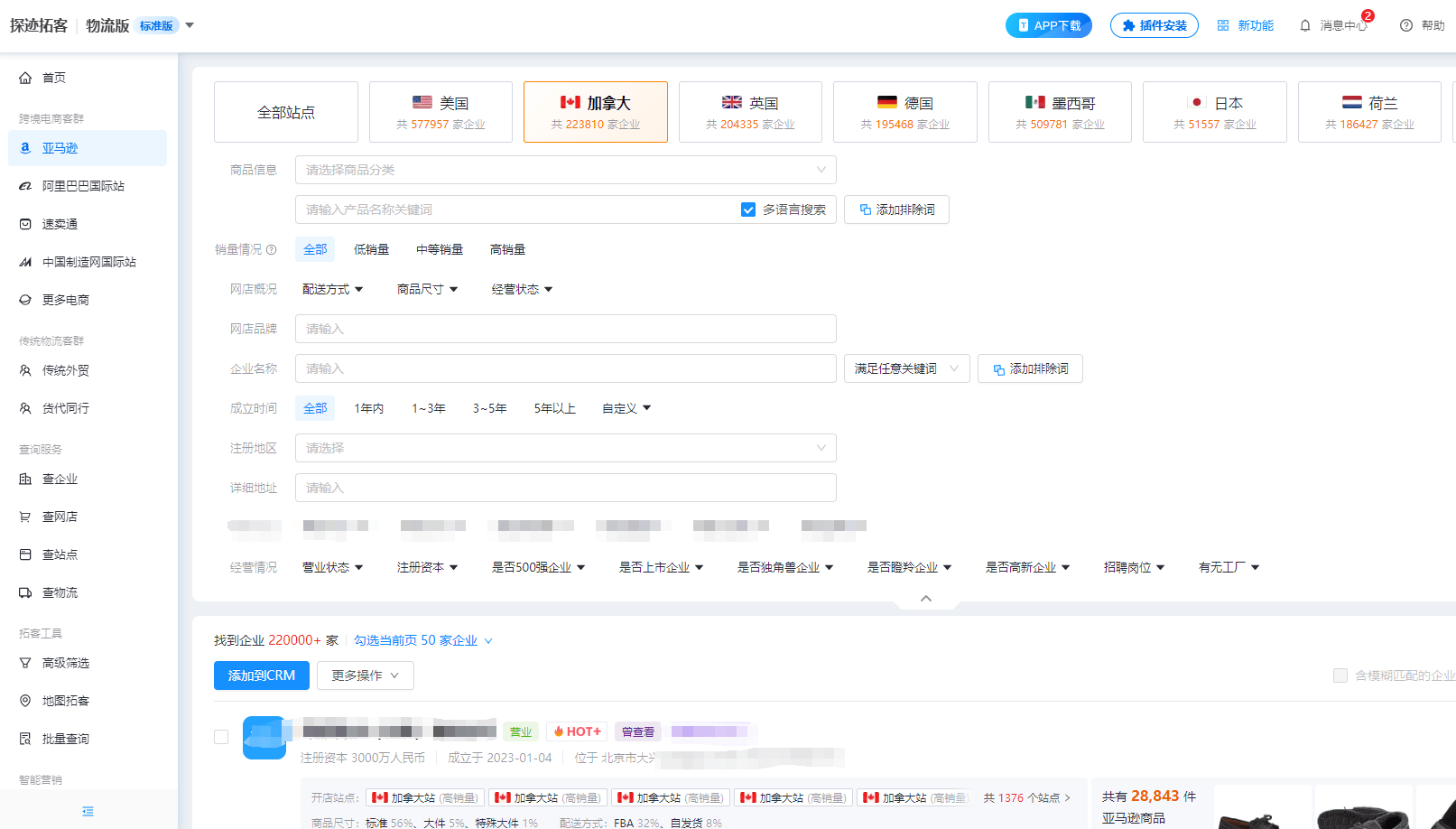
Task: Expand 营业状态 dropdown
Action: (332, 567)
